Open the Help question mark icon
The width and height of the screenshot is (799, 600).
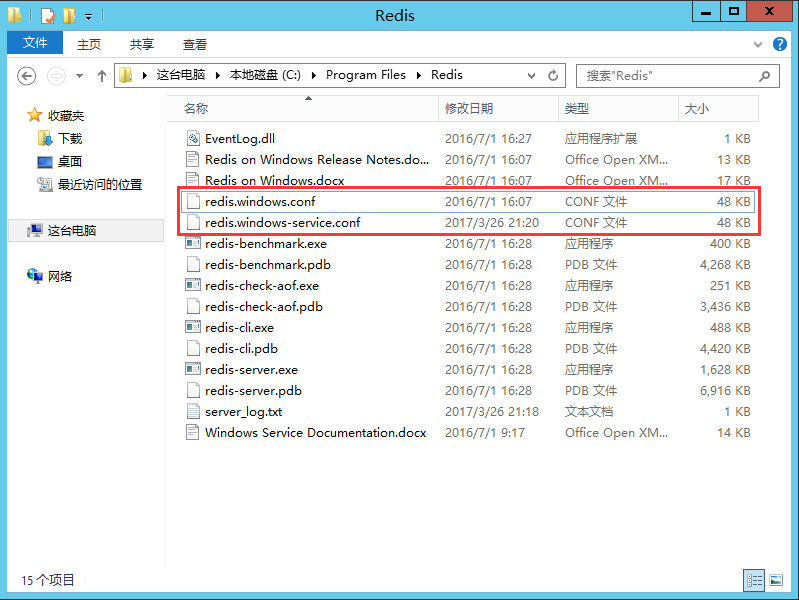tap(780, 44)
